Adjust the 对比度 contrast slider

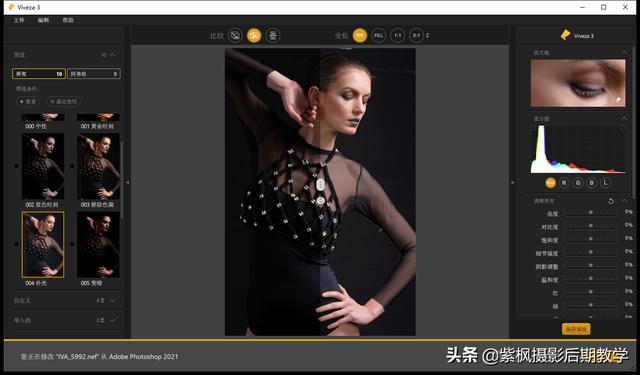coord(591,226)
